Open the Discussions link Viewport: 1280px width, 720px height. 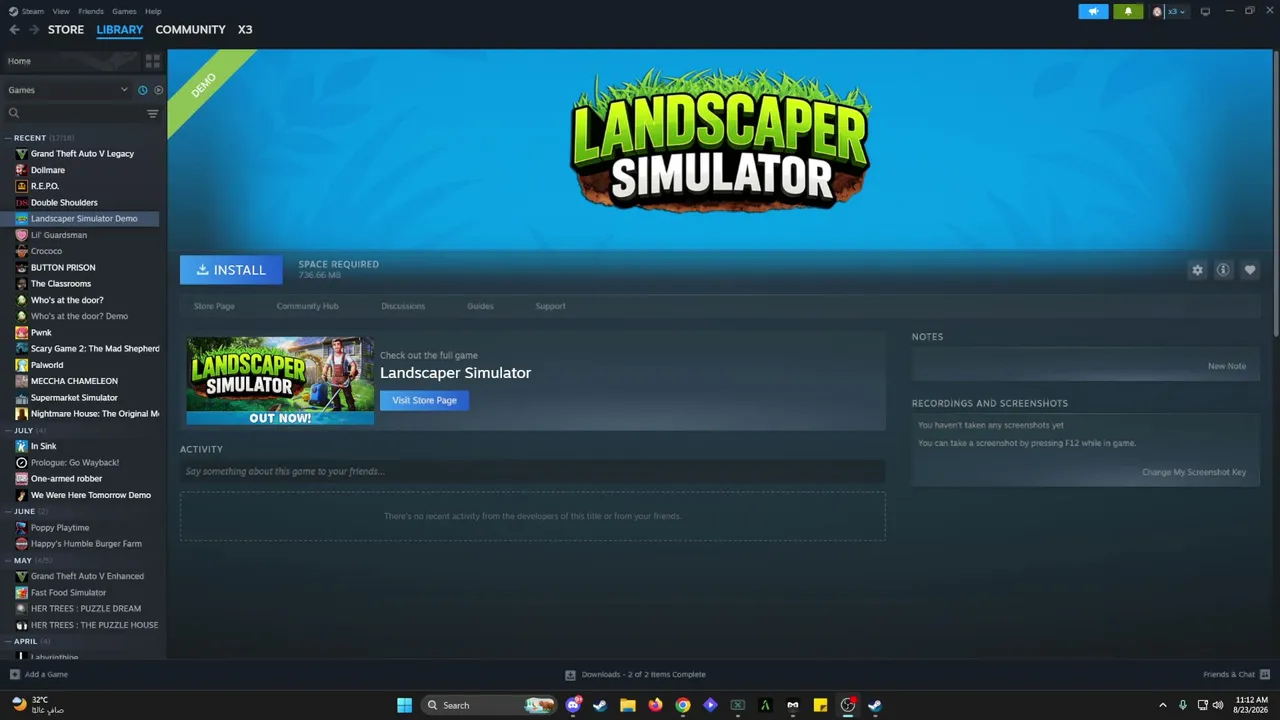click(x=403, y=306)
